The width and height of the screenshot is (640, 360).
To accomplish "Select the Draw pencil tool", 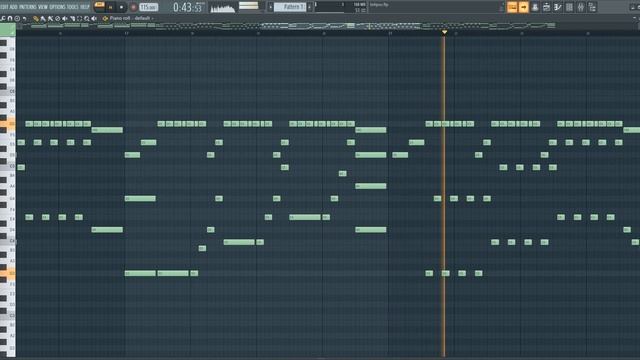I will point(36,18).
